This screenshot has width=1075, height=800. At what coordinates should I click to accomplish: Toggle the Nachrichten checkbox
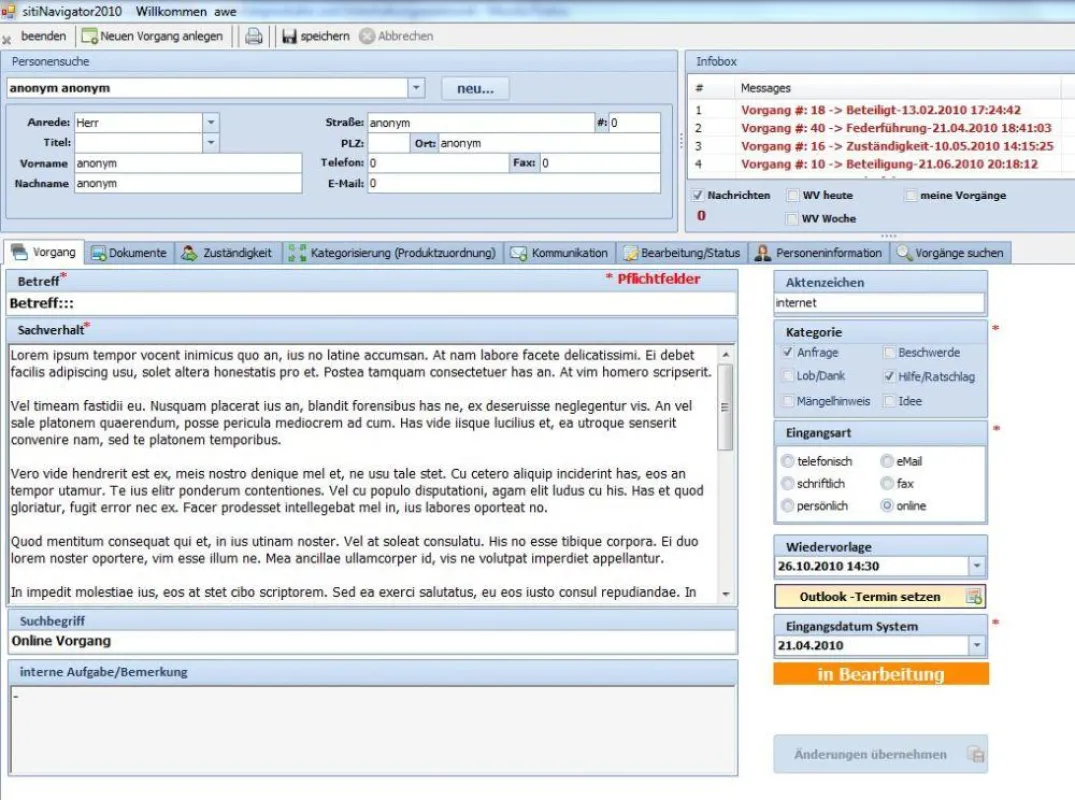(x=698, y=195)
